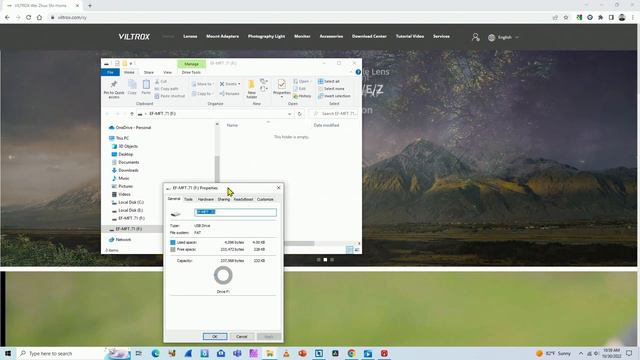Click Rename in the Organize group
640x360 pixels.
coord(229,94)
